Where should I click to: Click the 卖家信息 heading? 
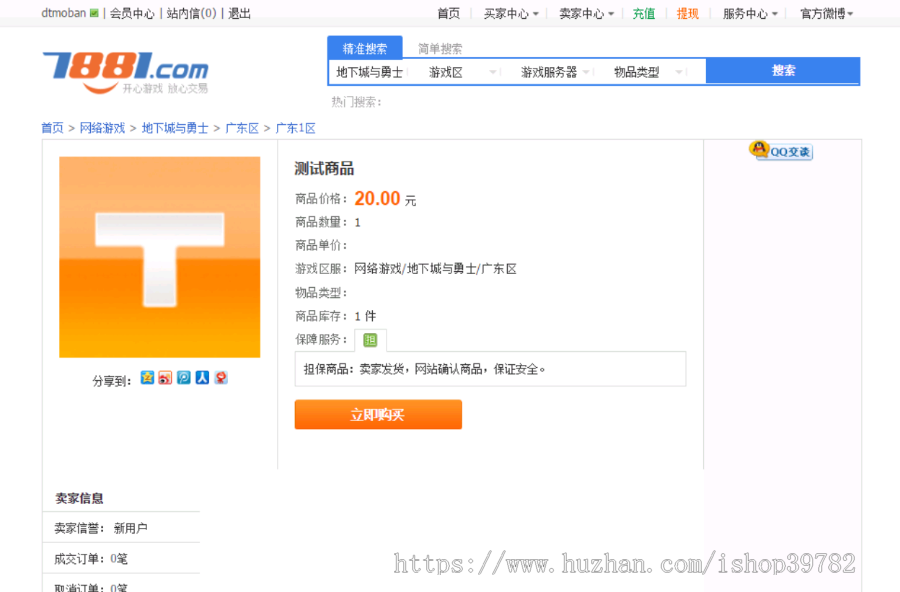79,498
